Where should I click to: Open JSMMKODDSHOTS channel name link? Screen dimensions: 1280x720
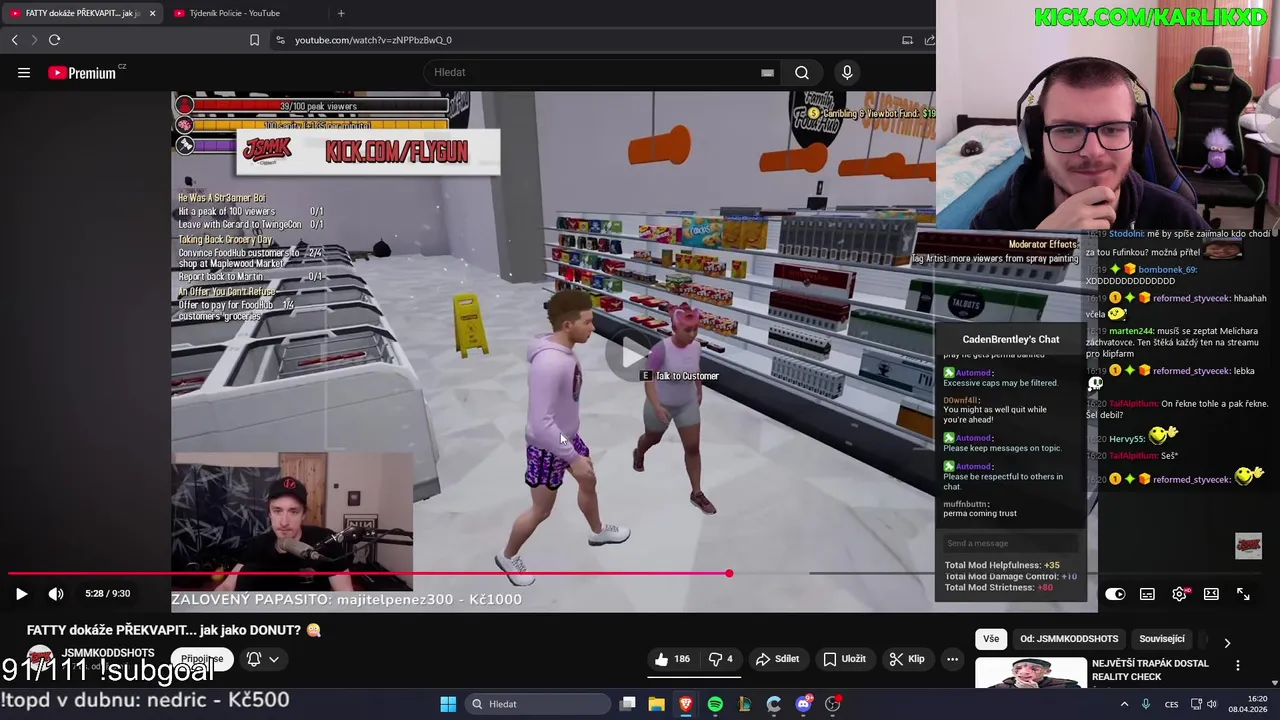click(108, 653)
